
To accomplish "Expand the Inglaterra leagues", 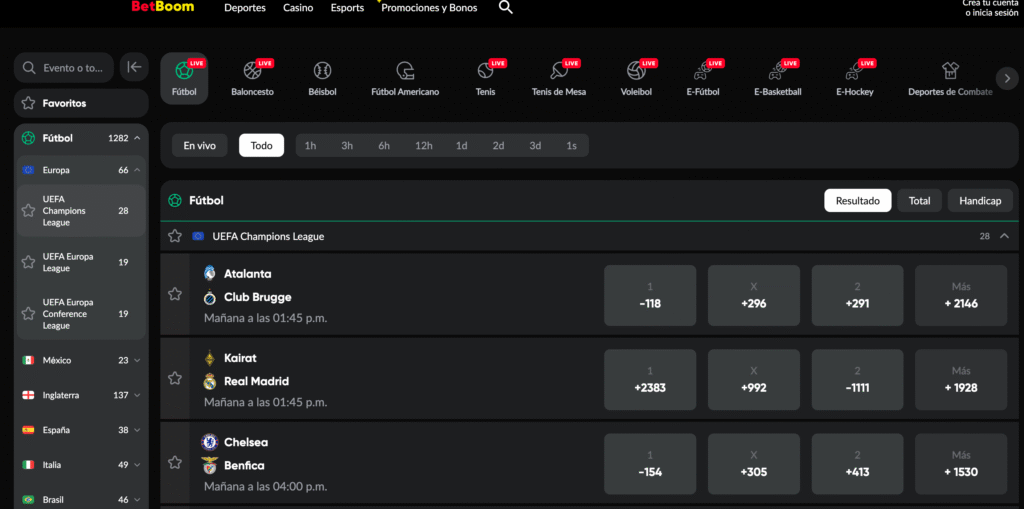I will coord(137,395).
